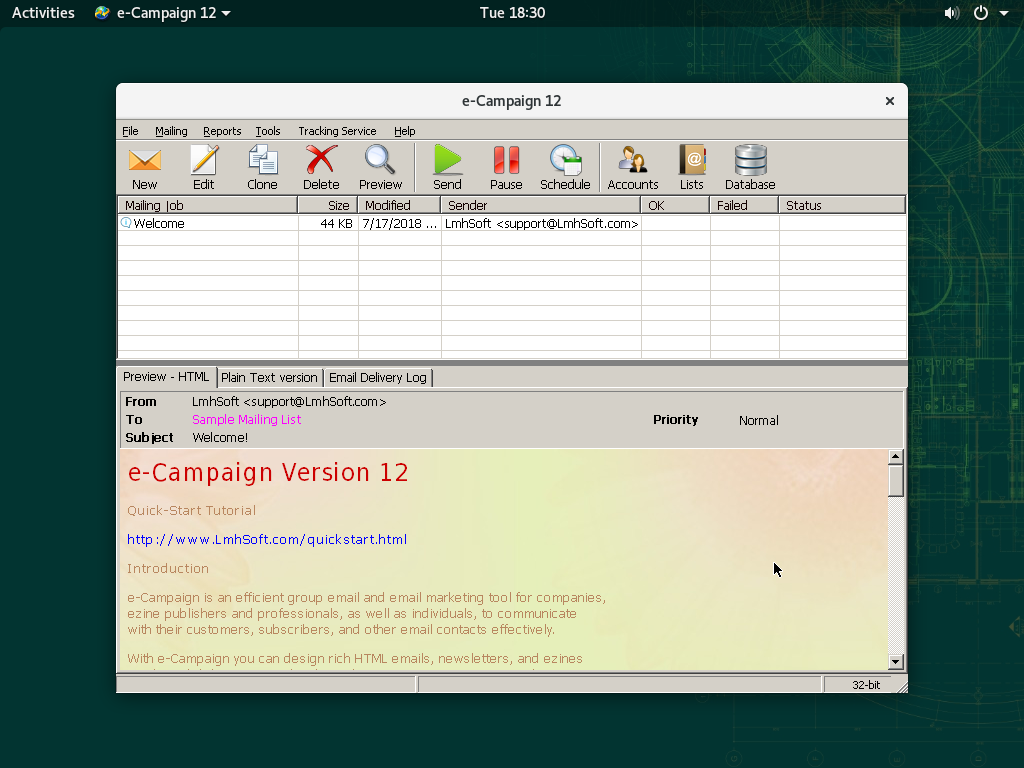Open the Edit tool for the mailing

tap(203, 168)
